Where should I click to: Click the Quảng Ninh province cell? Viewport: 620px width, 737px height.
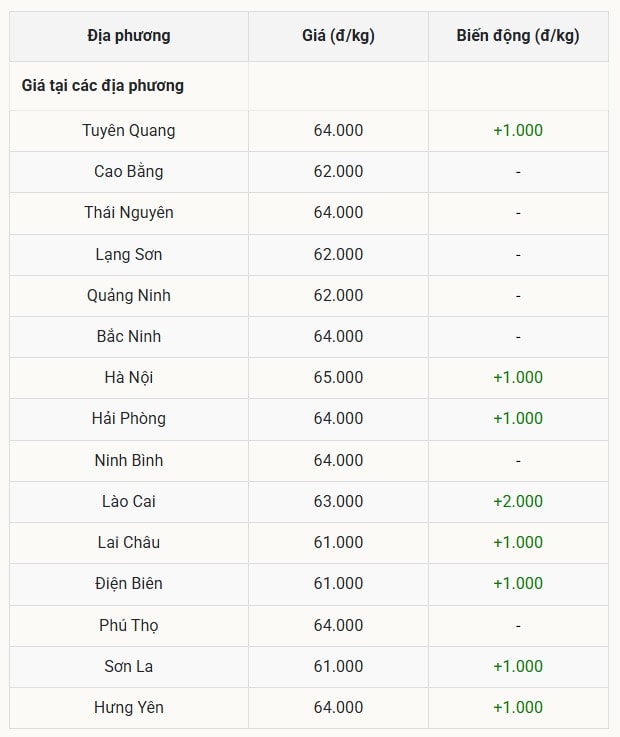click(x=129, y=295)
